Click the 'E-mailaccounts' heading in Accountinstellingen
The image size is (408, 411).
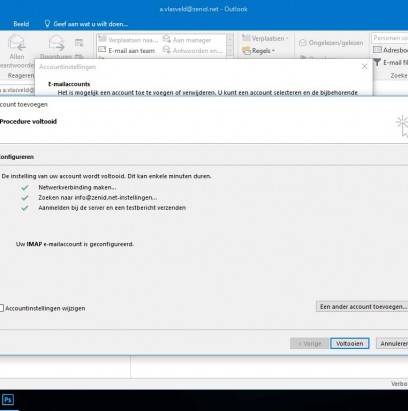coord(69,84)
